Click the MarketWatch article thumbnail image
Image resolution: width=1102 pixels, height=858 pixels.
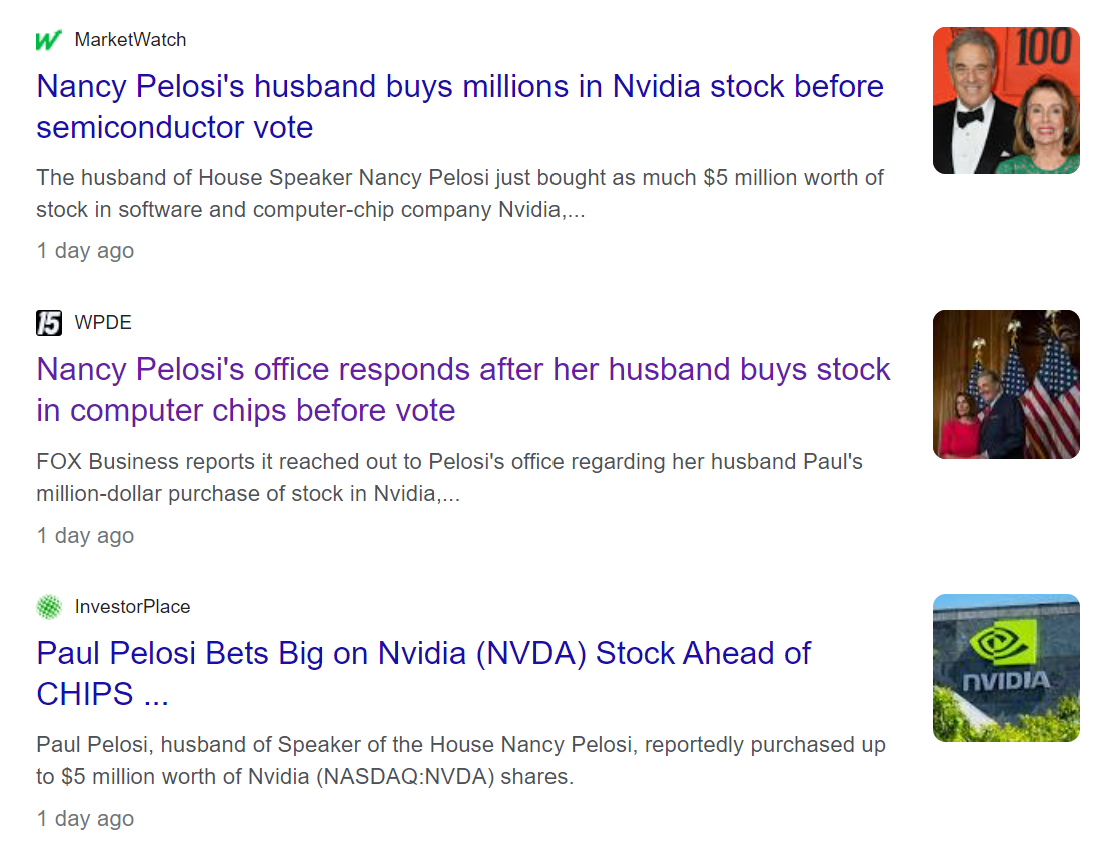(1006, 100)
